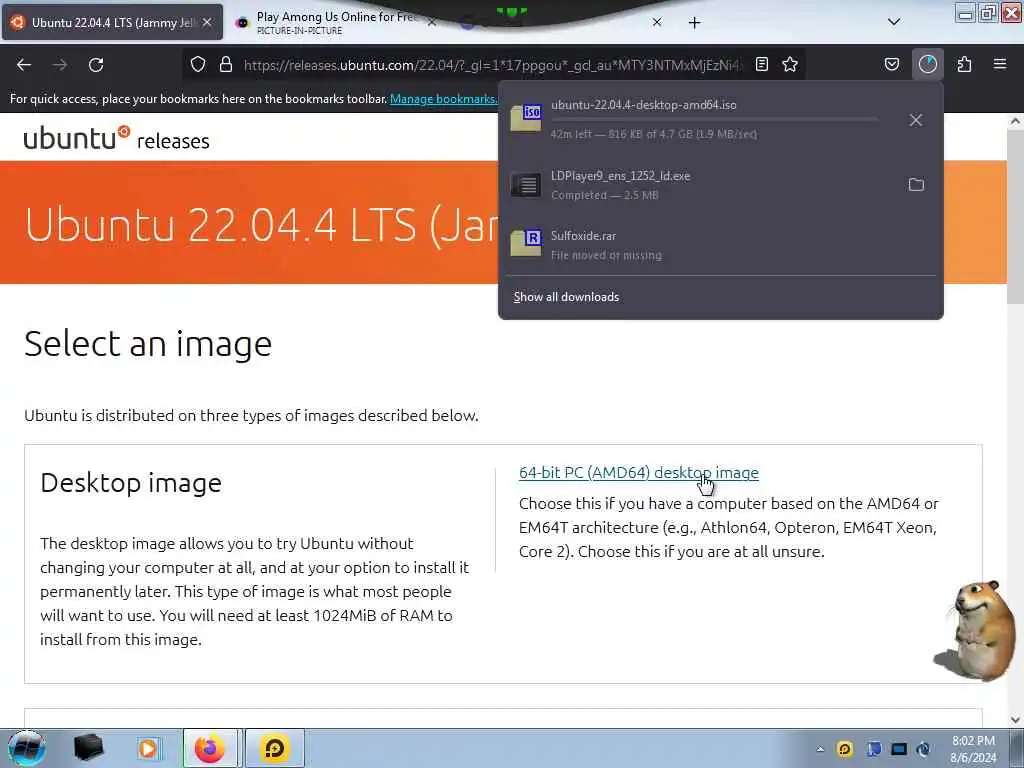Close the Play Among Us tab
This screenshot has height=768, width=1024.
click(432, 22)
